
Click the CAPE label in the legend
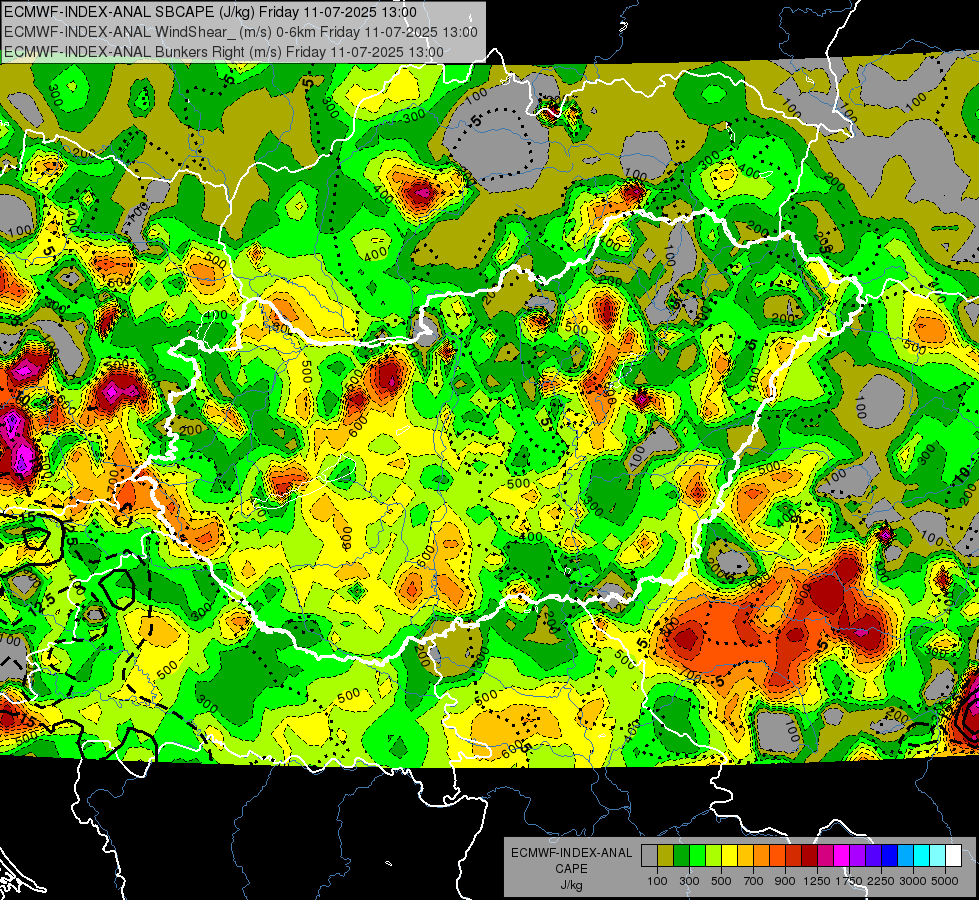(571, 869)
